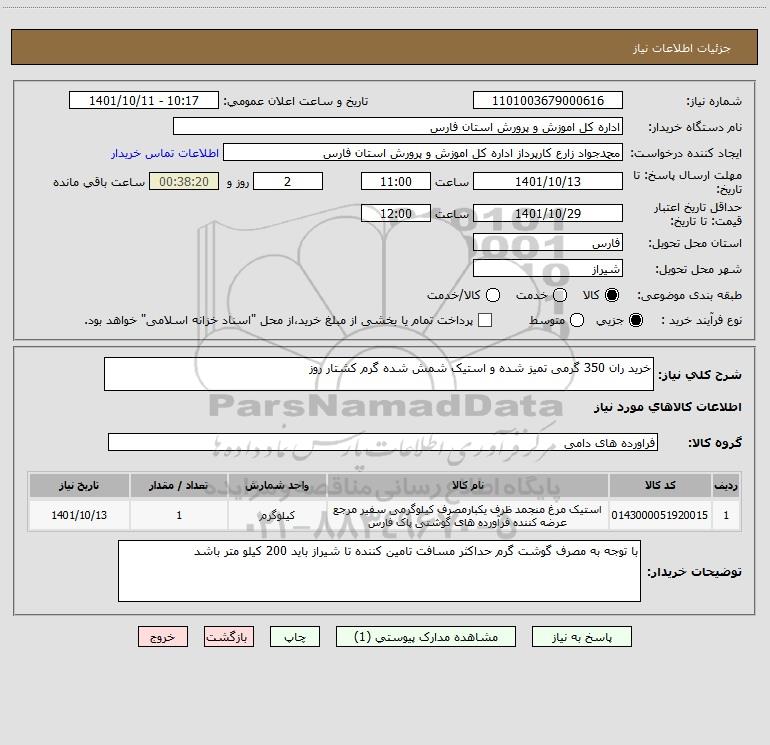Click the announcement date field 1401/10/11 - 10:17
This screenshot has height=745, width=770.
(144, 100)
